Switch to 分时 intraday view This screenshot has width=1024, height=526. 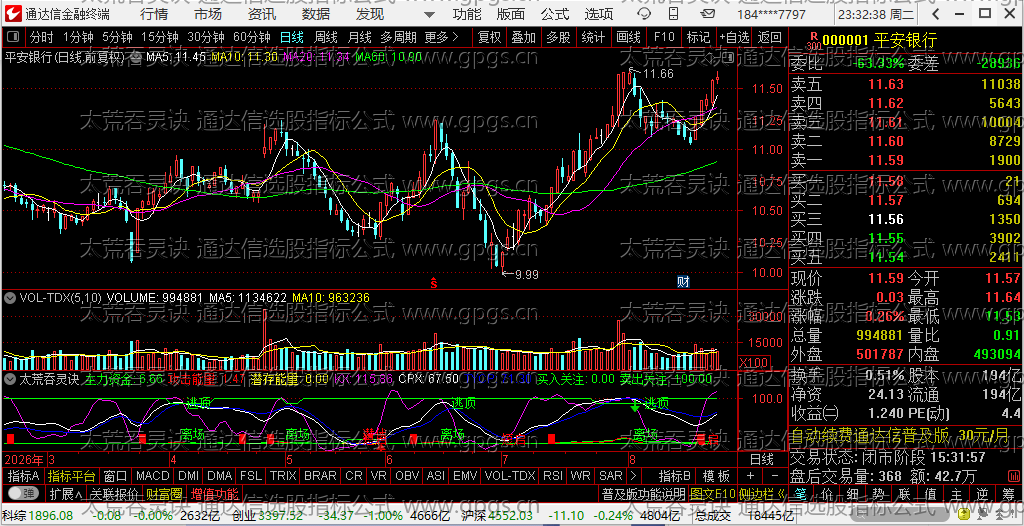tap(41, 37)
